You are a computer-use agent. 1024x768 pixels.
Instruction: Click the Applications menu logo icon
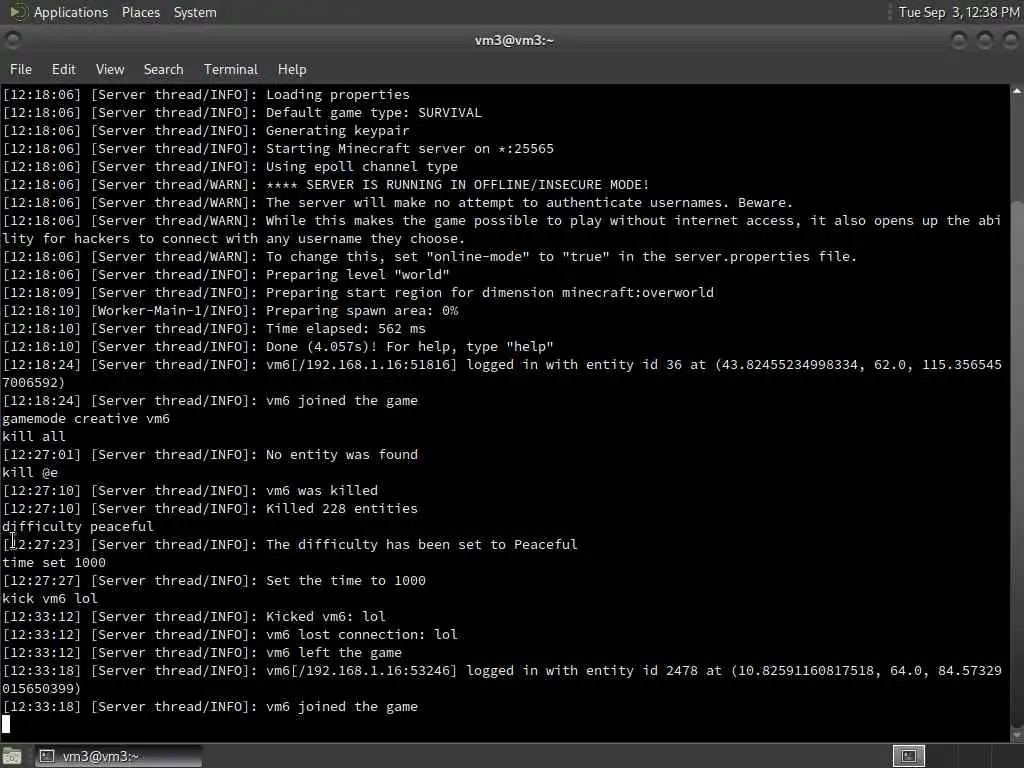18,12
